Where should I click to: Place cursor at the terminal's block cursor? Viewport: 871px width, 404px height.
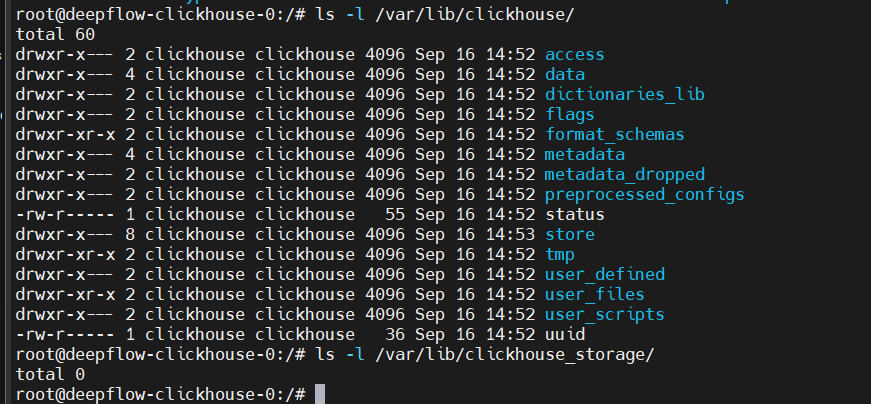(x=320, y=394)
